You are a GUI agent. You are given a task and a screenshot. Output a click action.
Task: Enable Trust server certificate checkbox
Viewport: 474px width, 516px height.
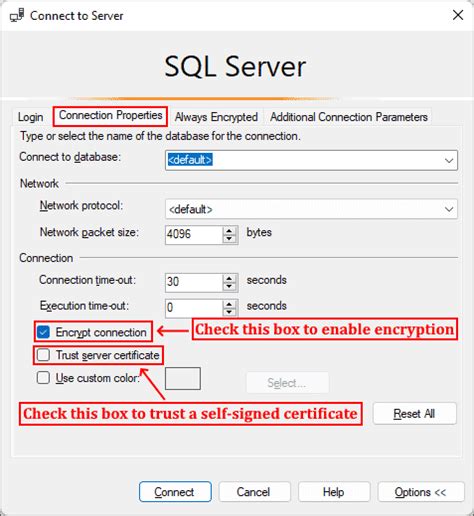pos(43,355)
